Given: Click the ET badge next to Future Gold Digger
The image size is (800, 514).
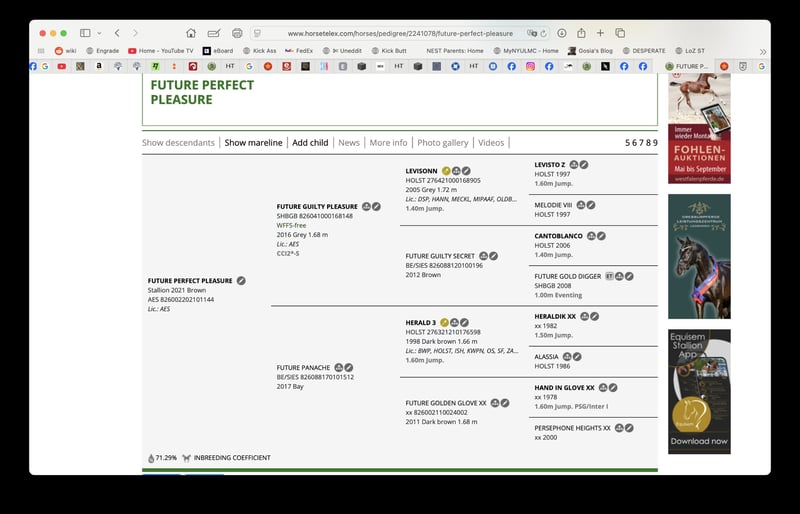Looking at the screenshot, I should (x=609, y=276).
